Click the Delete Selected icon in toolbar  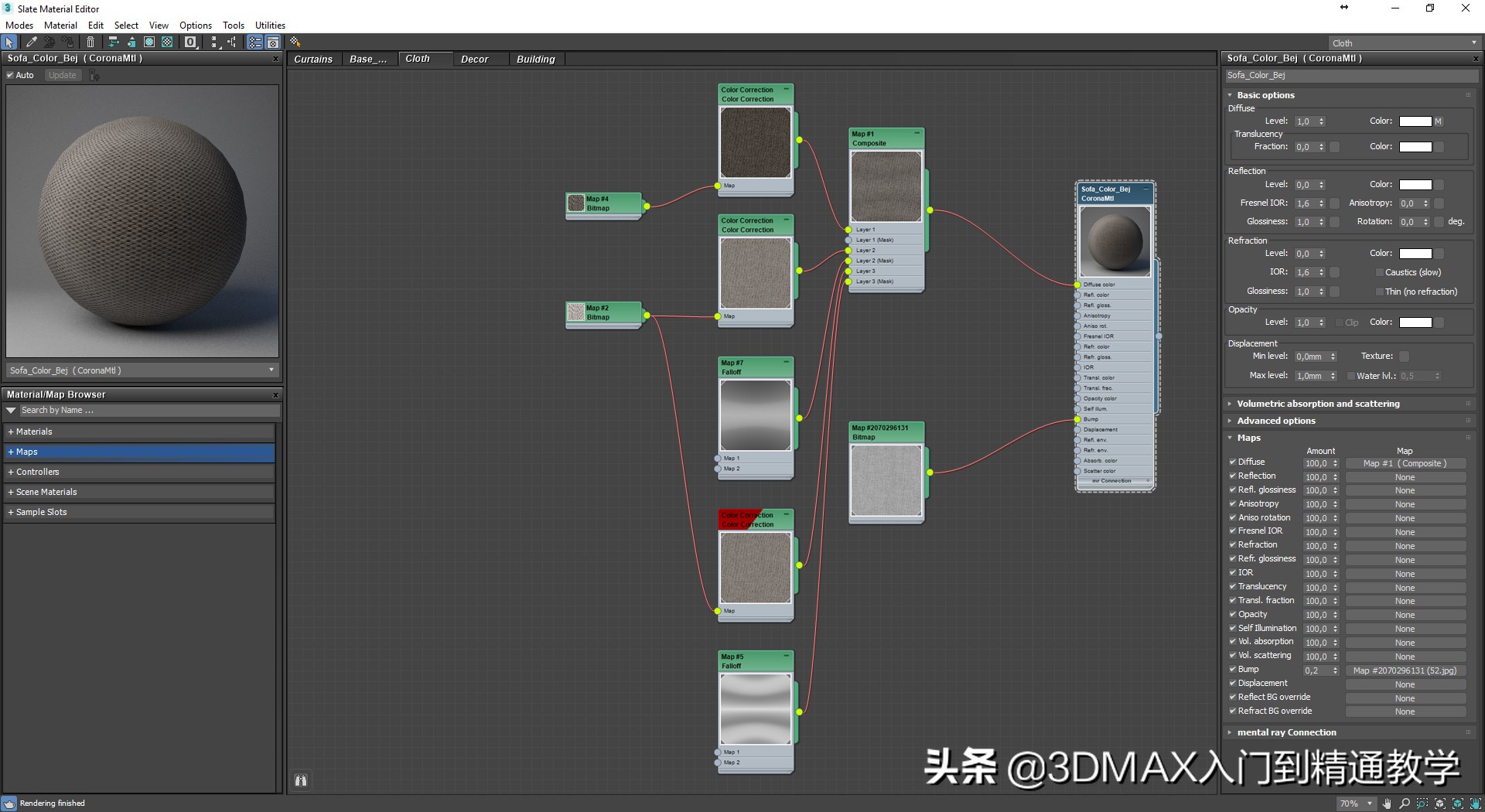(90, 43)
